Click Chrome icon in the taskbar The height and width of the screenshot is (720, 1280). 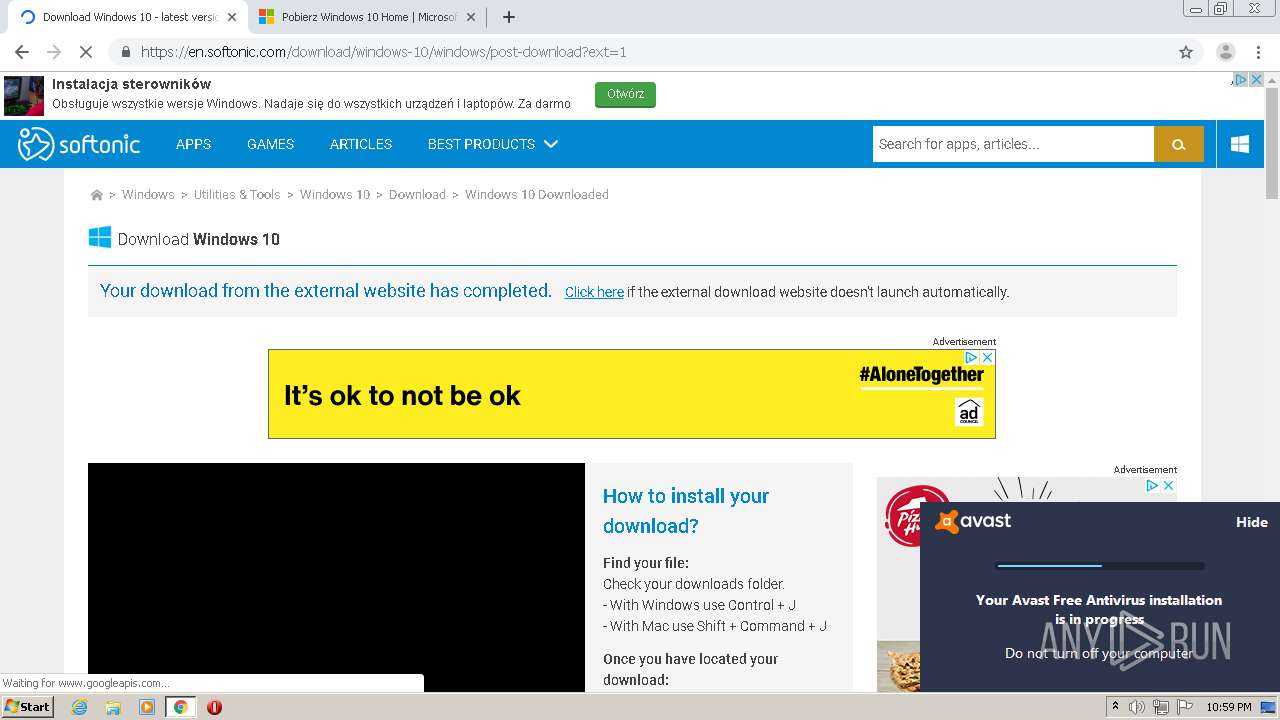coord(180,707)
